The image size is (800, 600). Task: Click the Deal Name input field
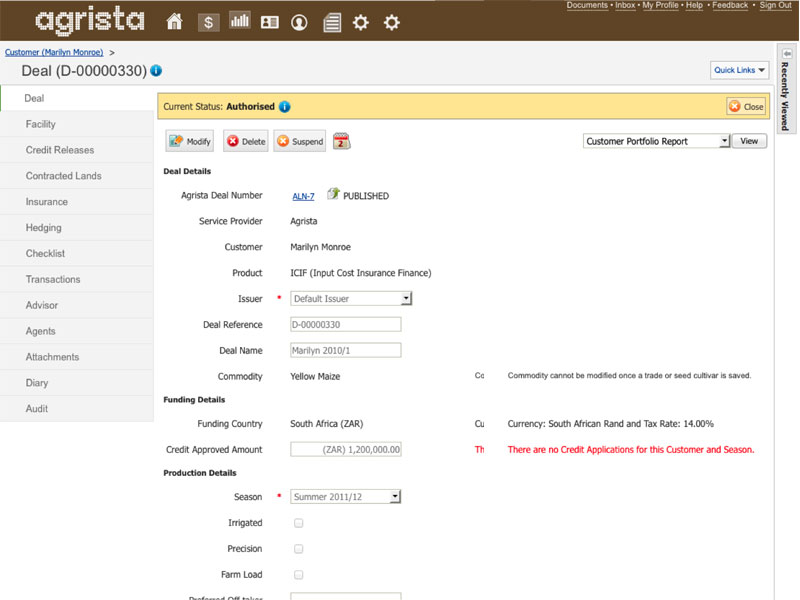(345, 351)
